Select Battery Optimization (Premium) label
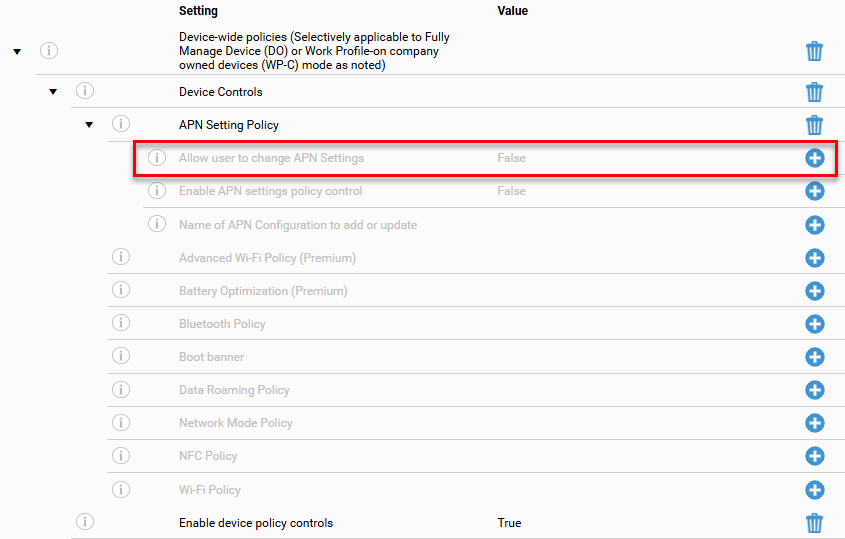 263,291
